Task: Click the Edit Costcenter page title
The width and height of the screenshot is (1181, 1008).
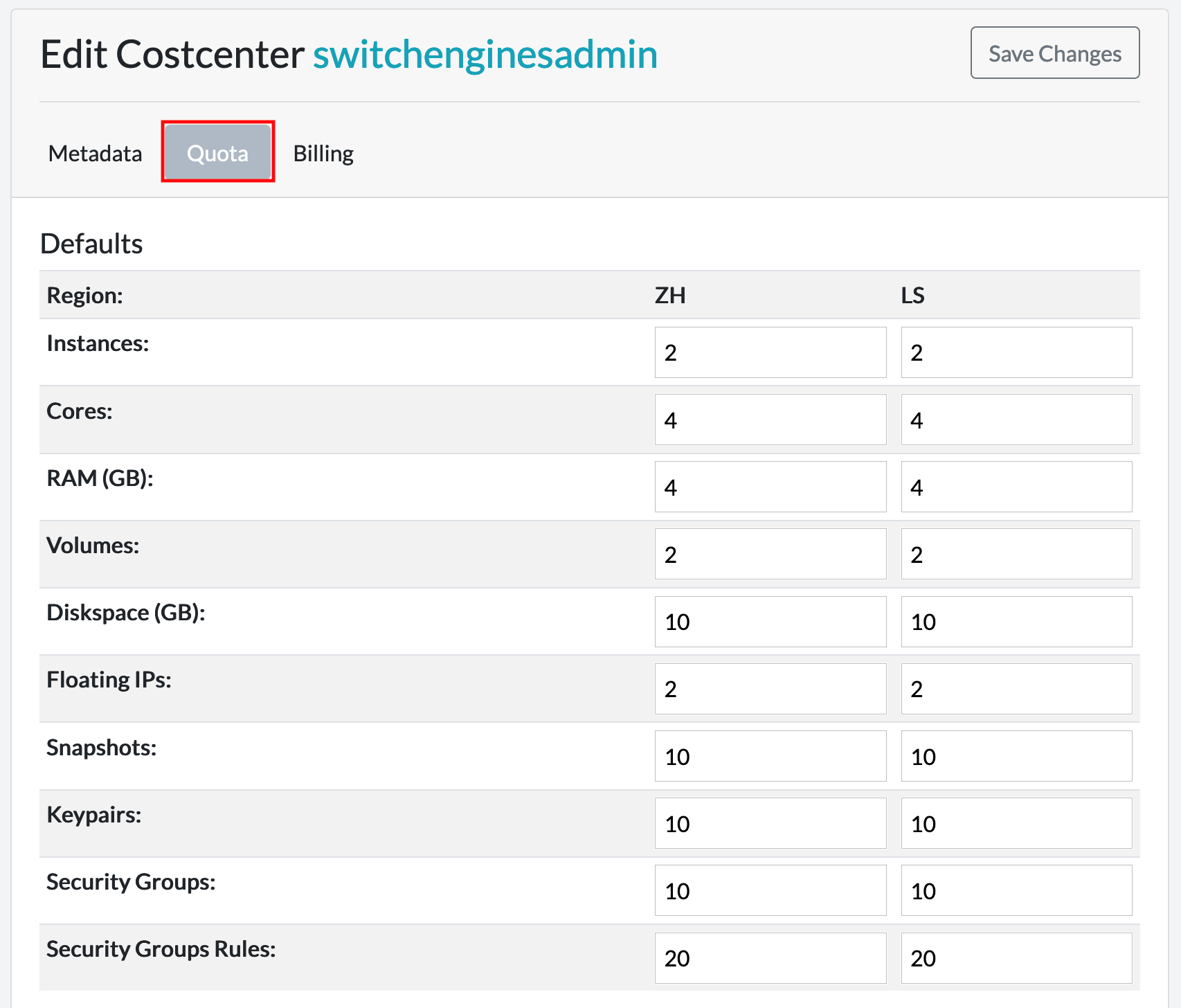Action: [172, 54]
